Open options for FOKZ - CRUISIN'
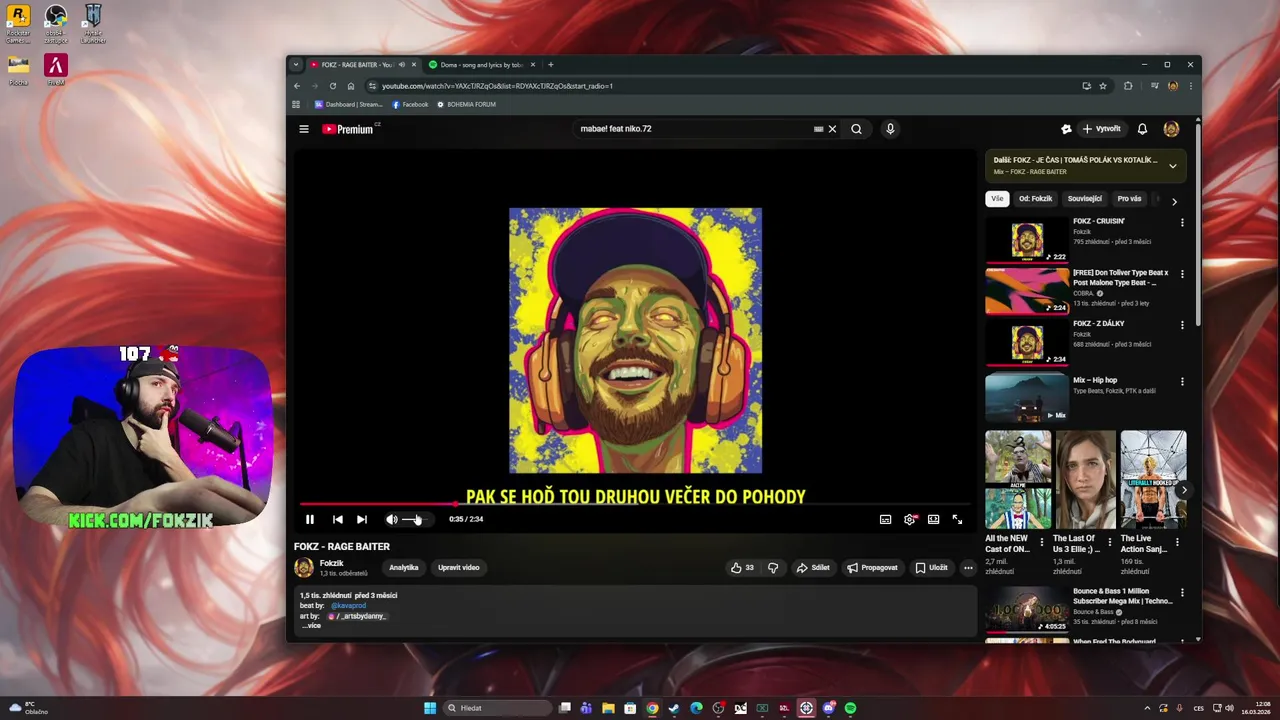The height and width of the screenshot is (720, 1280). pyautogui.click(x=1182, y=222)
